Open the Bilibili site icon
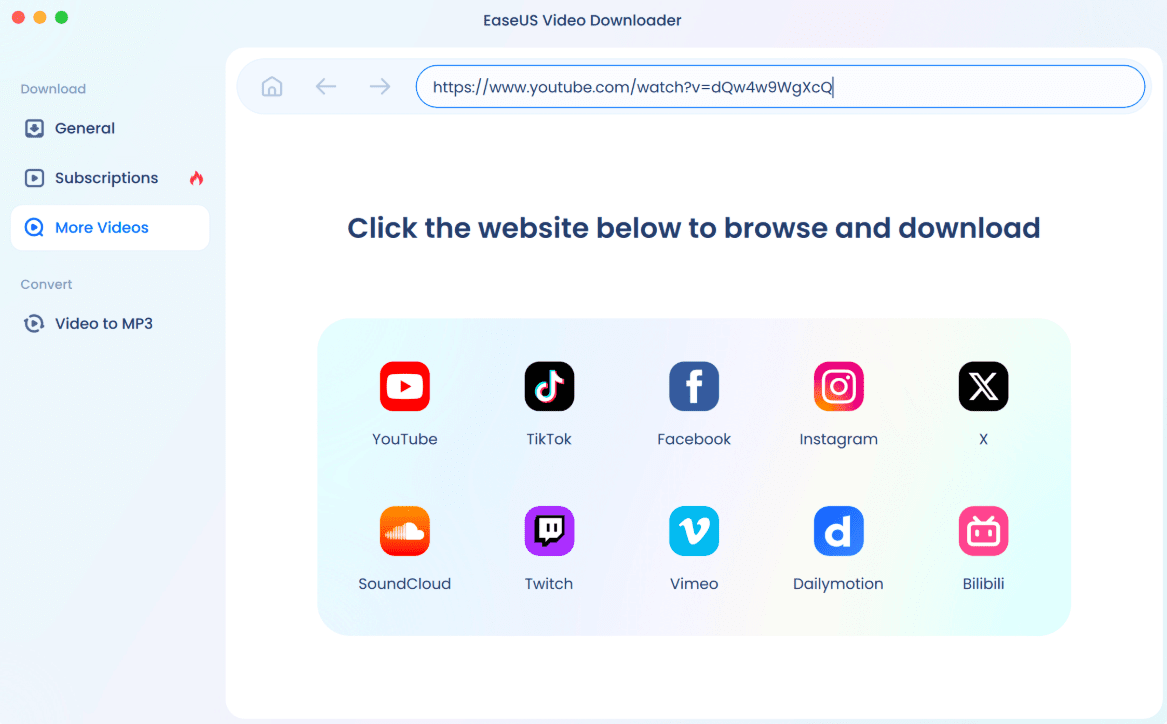This screenshot has height=724, width=1167. coord(983,531)
